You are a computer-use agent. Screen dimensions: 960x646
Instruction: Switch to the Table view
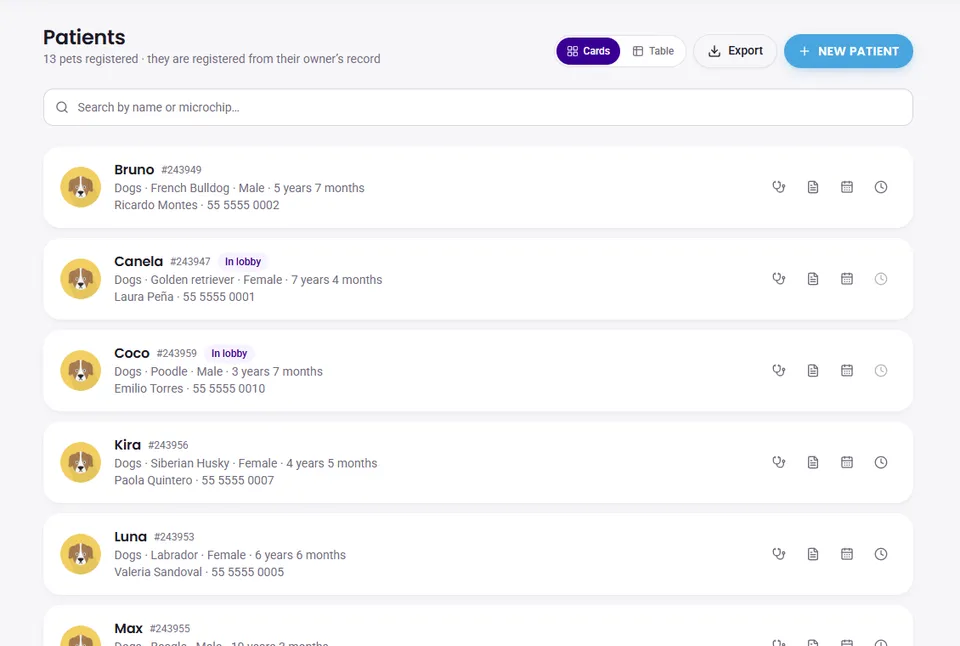(x=653, y=51)
